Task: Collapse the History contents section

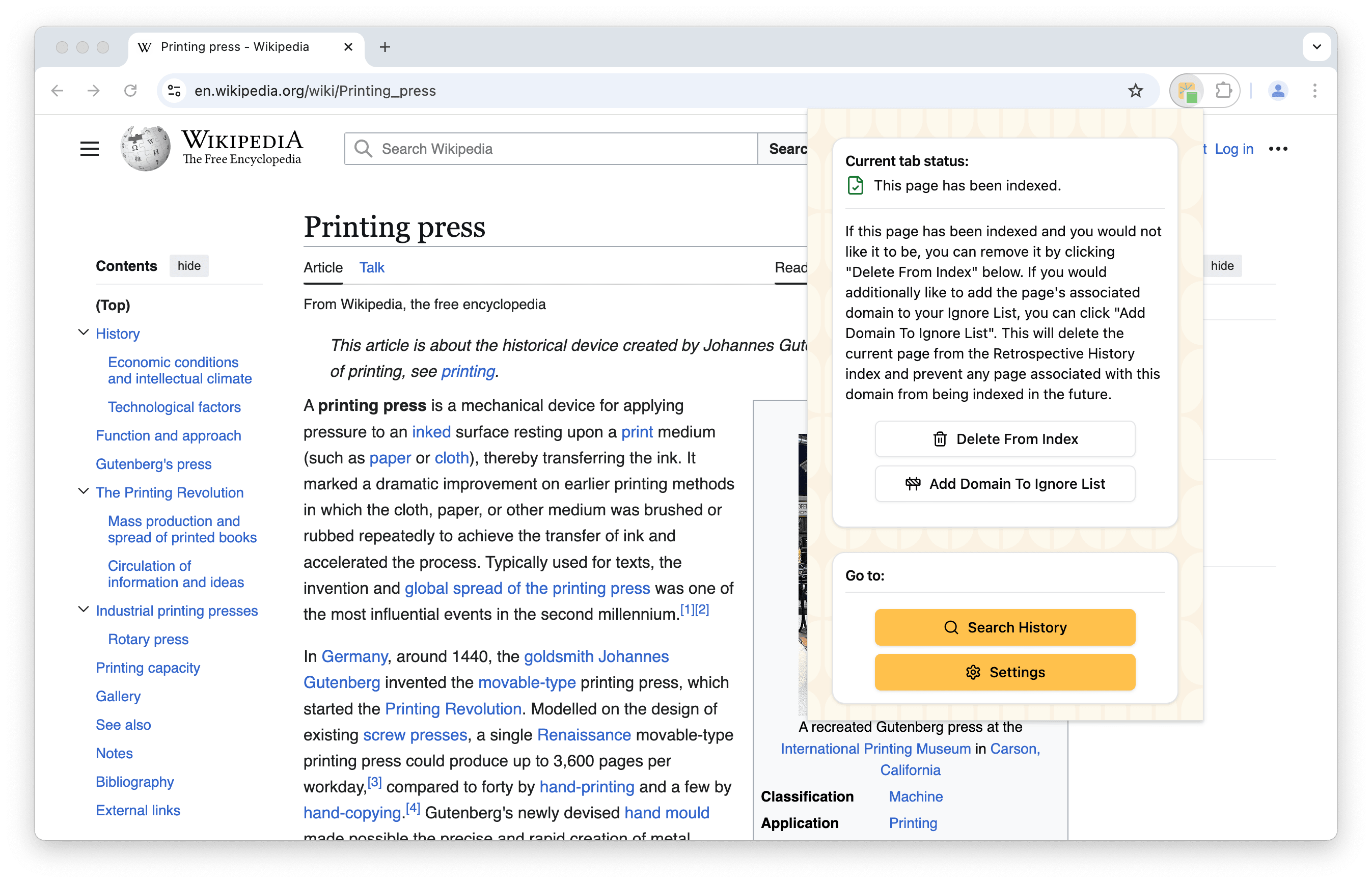Action: point(83,333)
